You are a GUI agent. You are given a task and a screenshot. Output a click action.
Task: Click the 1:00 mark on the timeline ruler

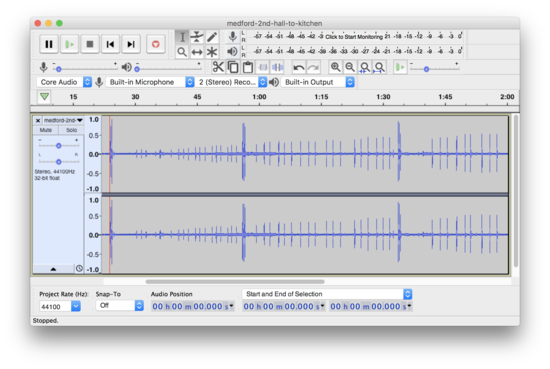click(x=259, y=97)
